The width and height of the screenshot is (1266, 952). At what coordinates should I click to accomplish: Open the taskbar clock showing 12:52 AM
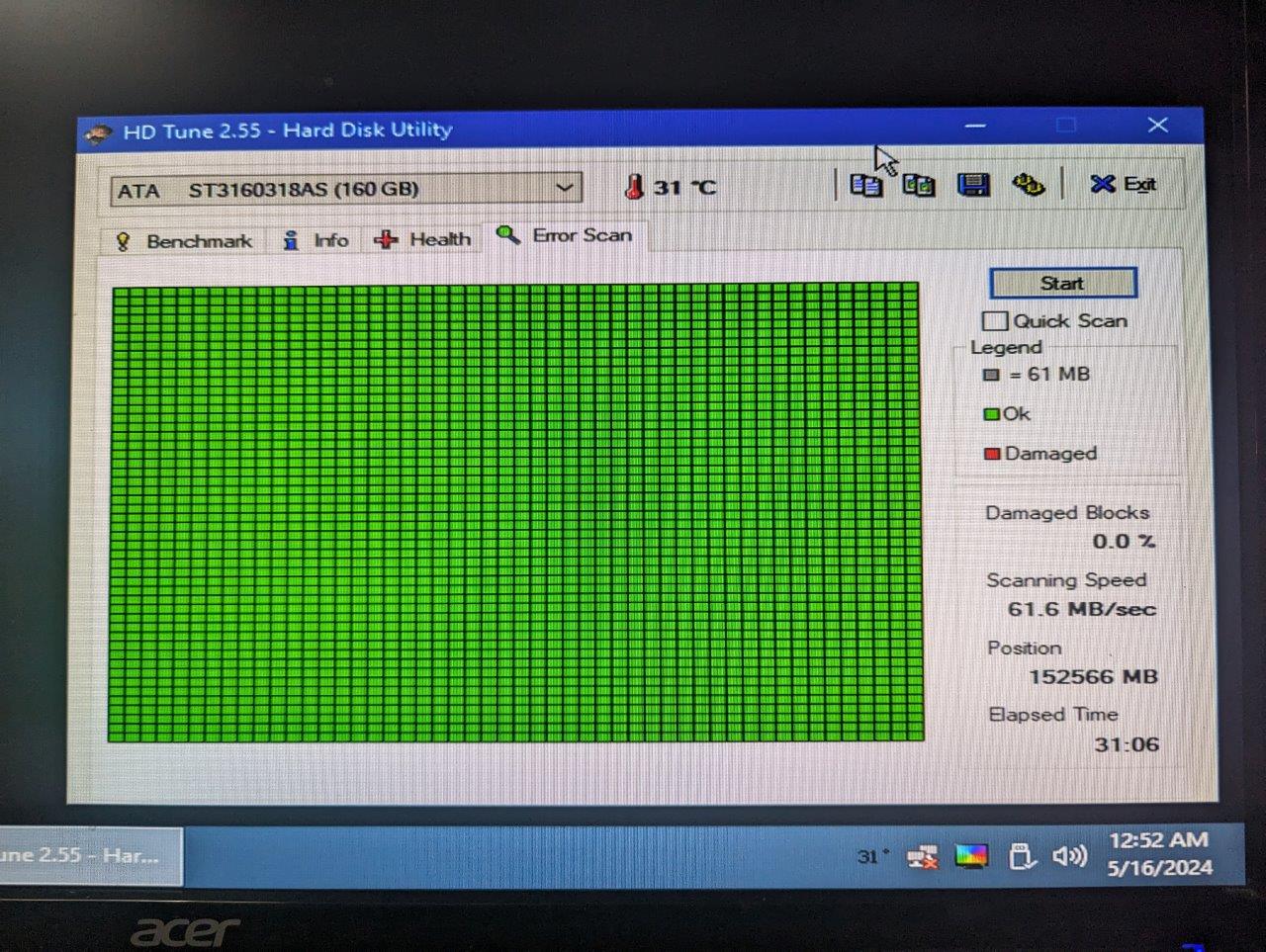1159,854
